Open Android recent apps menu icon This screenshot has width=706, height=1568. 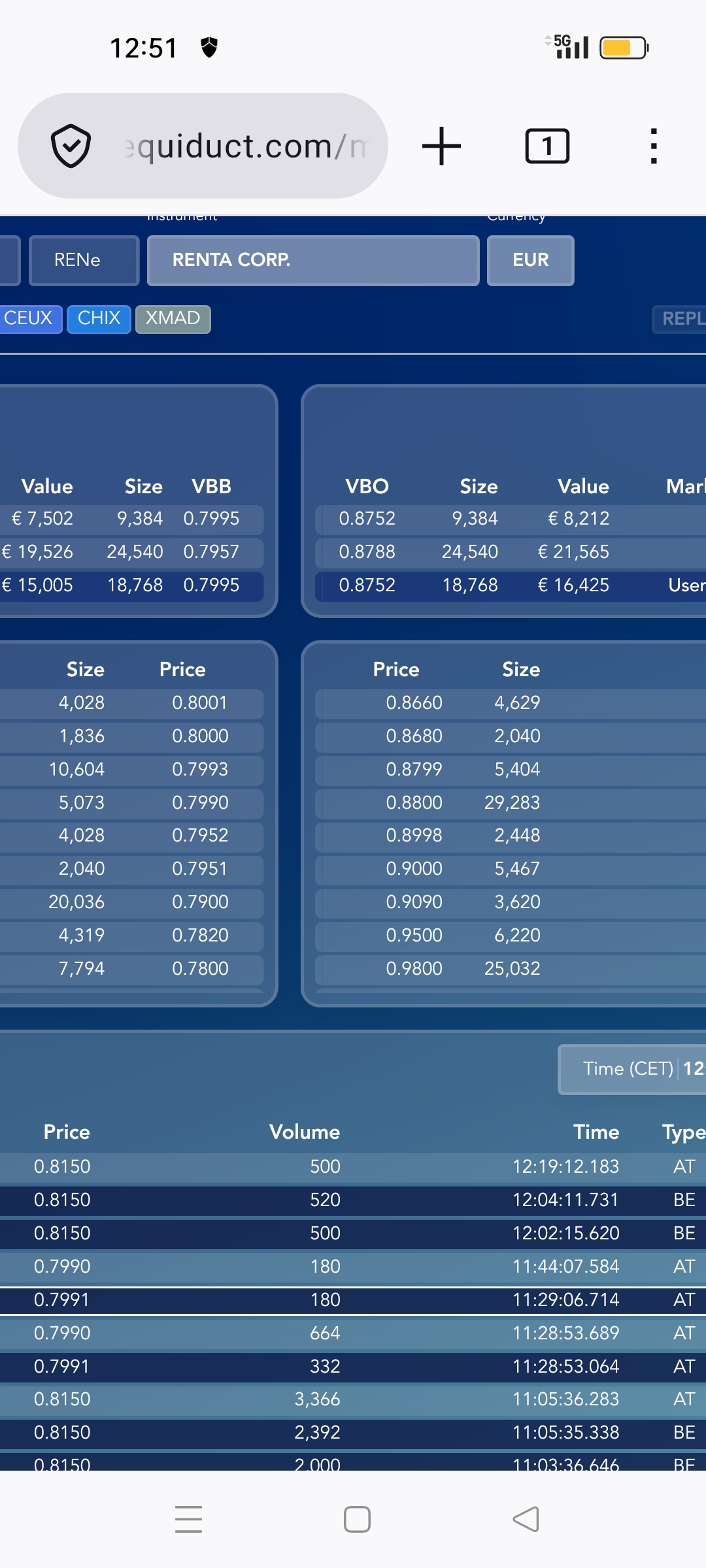click(188, 1519)
